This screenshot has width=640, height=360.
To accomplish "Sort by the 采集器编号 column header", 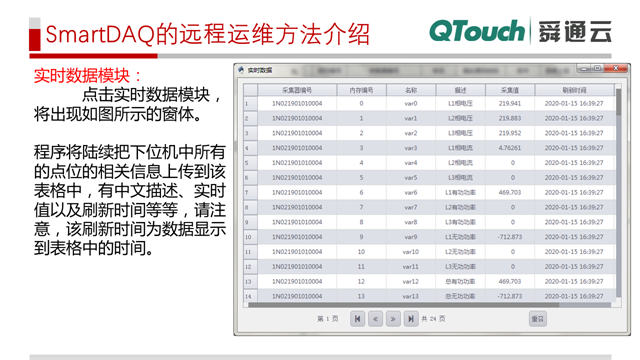I will coord(297,90).
